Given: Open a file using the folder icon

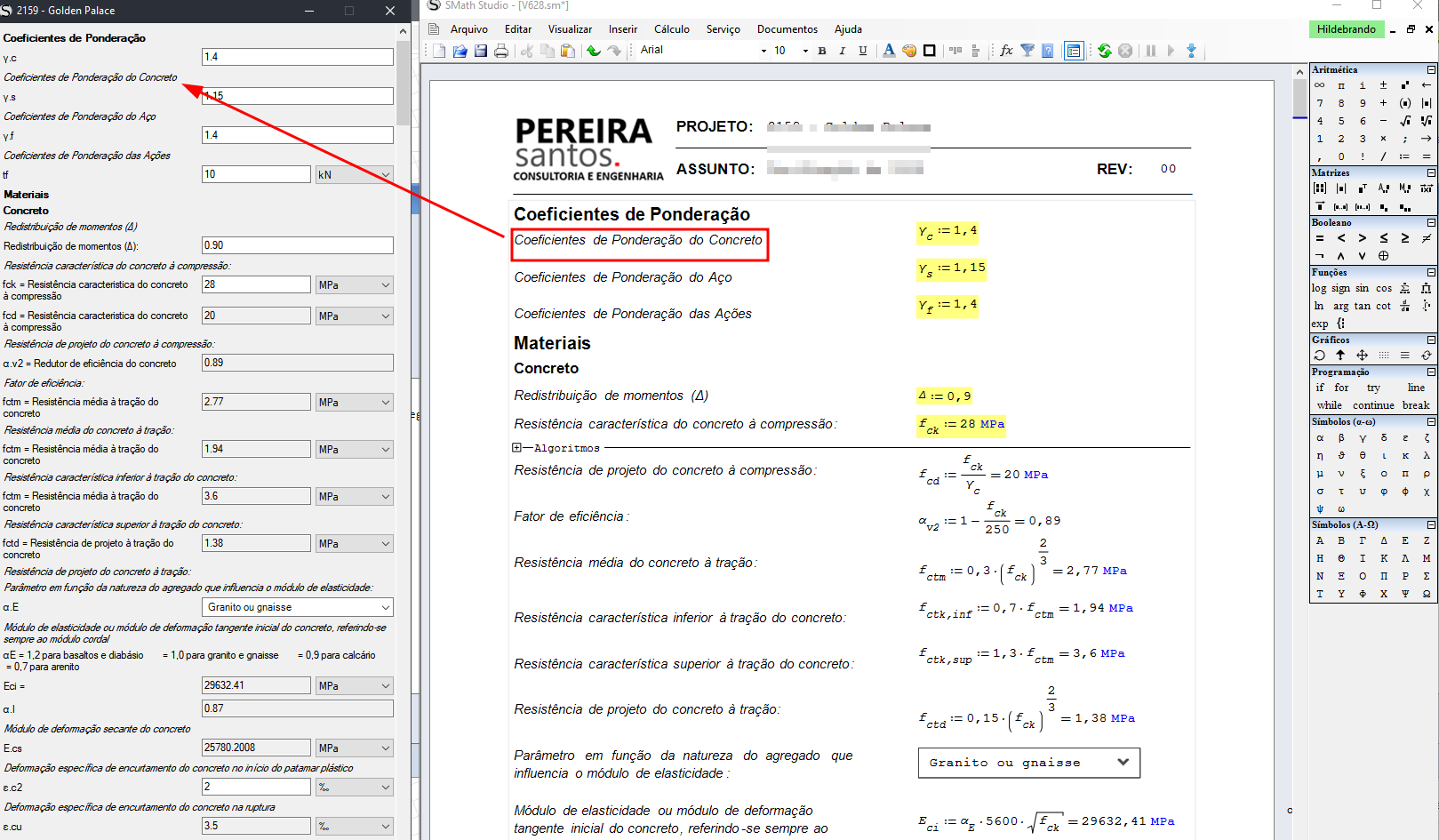Looking at the screenshot, I should point(460,51).
